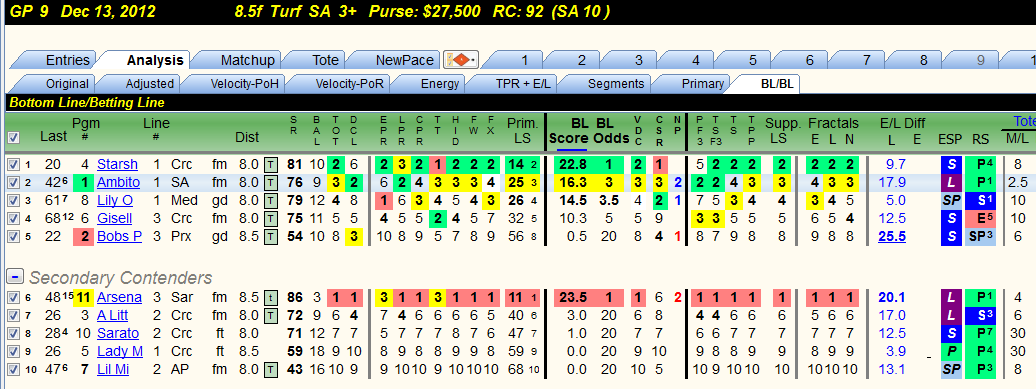Screen dimensions: 1036x389
Task: Open the orange diamond tools dropdown icon
Action: (461, 60)
